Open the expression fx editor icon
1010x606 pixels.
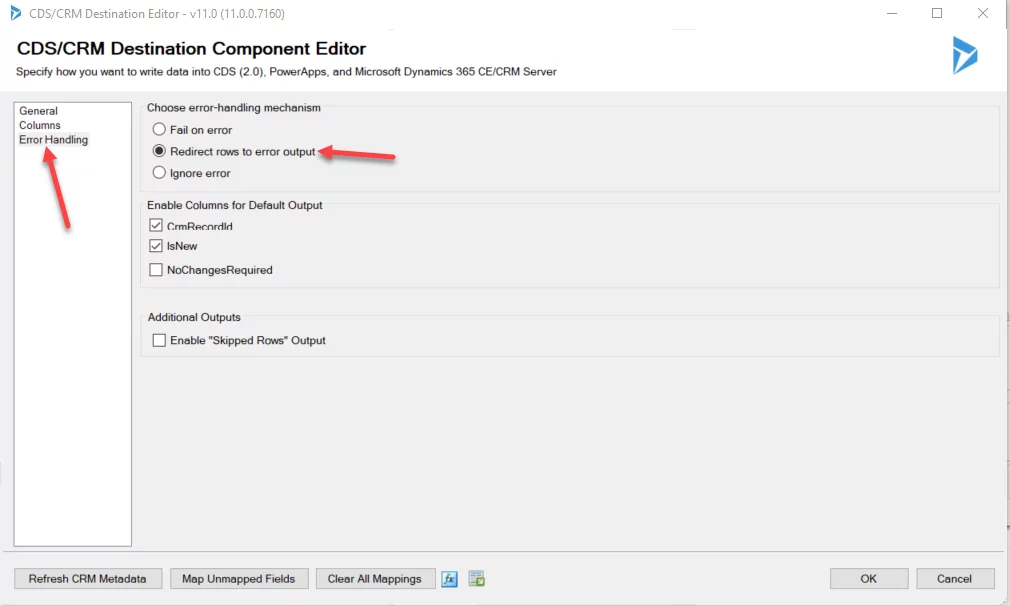coord(450,579)
